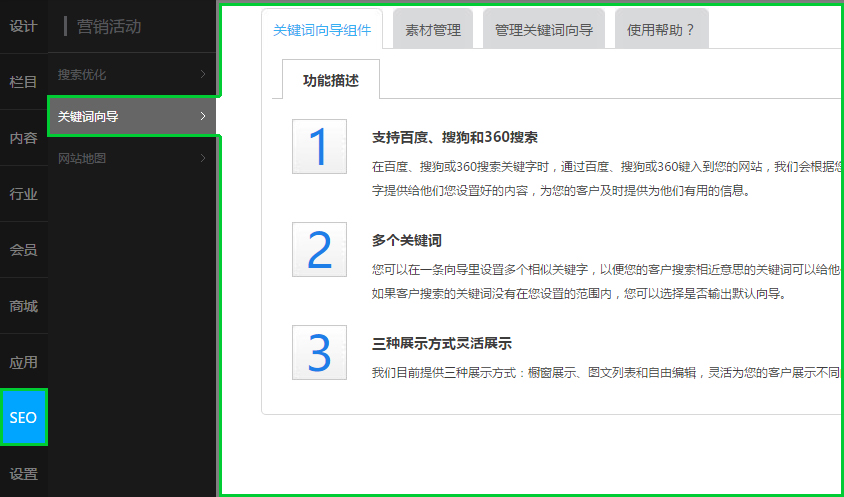Screen dimensions: 844x497
Task: Open the 会员 sidebar item
Action: pos(23,250)
